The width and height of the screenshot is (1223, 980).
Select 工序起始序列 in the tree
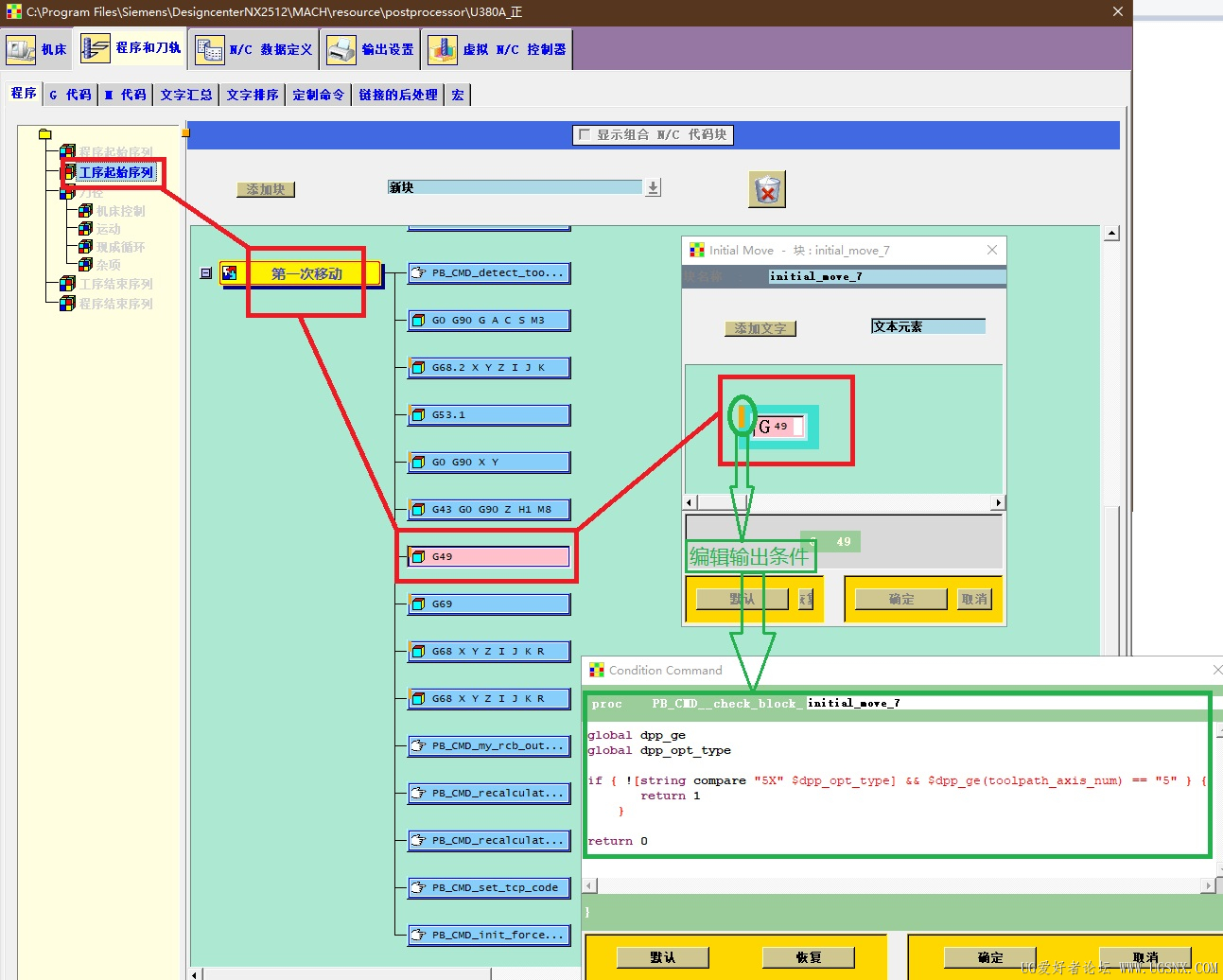pyautogui.click(x=115, y=172)
